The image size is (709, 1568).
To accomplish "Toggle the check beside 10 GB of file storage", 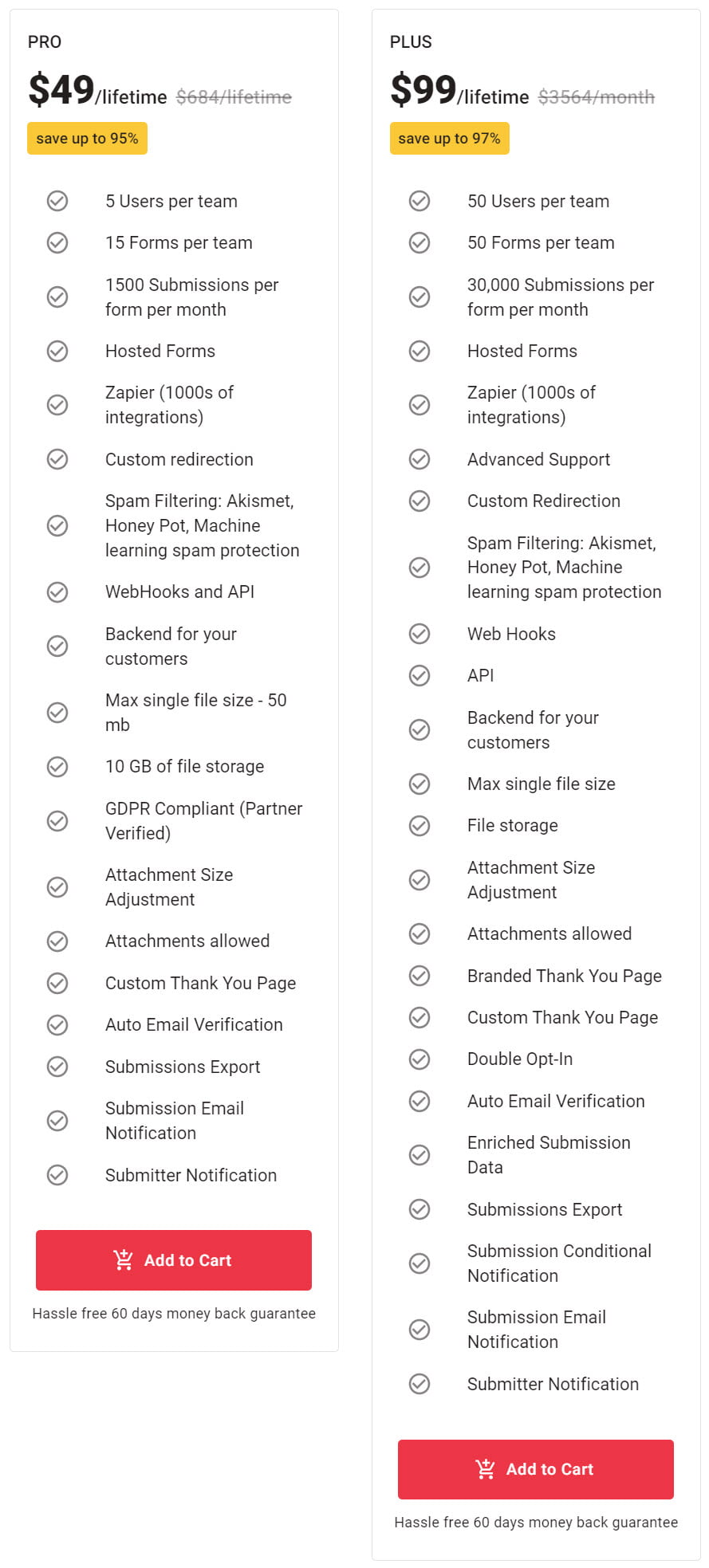I will click(x=57, y=766).
